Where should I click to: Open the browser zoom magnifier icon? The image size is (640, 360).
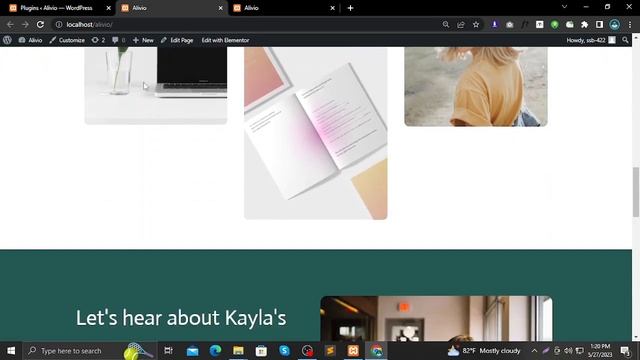pos(446,24)
